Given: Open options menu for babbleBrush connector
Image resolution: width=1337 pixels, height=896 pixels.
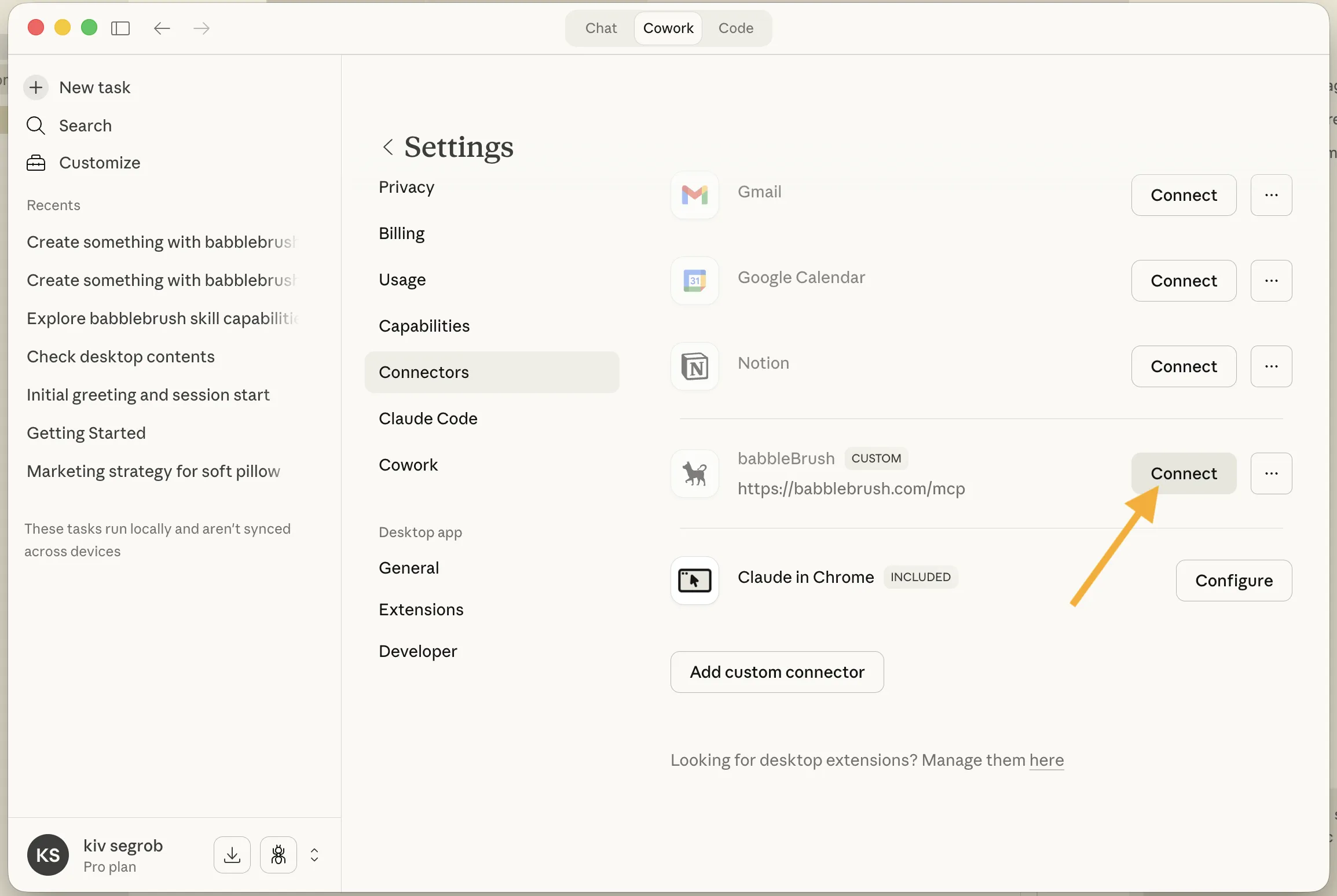Looking at the screenshot, I should point(1272,473).
